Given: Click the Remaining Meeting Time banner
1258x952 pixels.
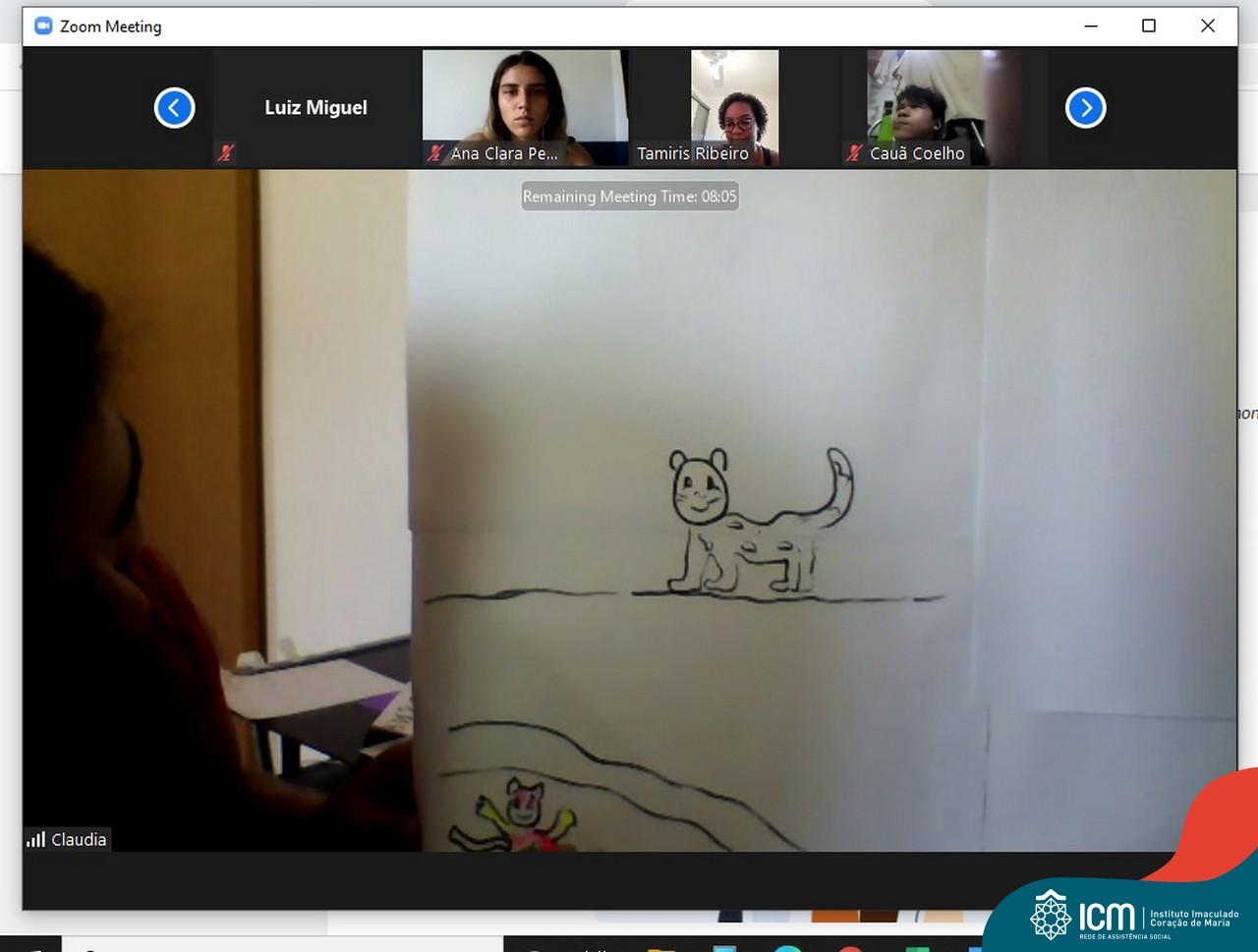Looking at the screenshot, I should pos(629,196).
